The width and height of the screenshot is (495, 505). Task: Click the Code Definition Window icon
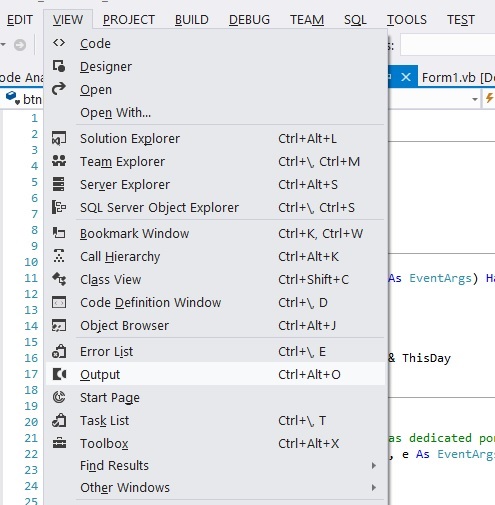pyautogui.click(x=59, y=302)
